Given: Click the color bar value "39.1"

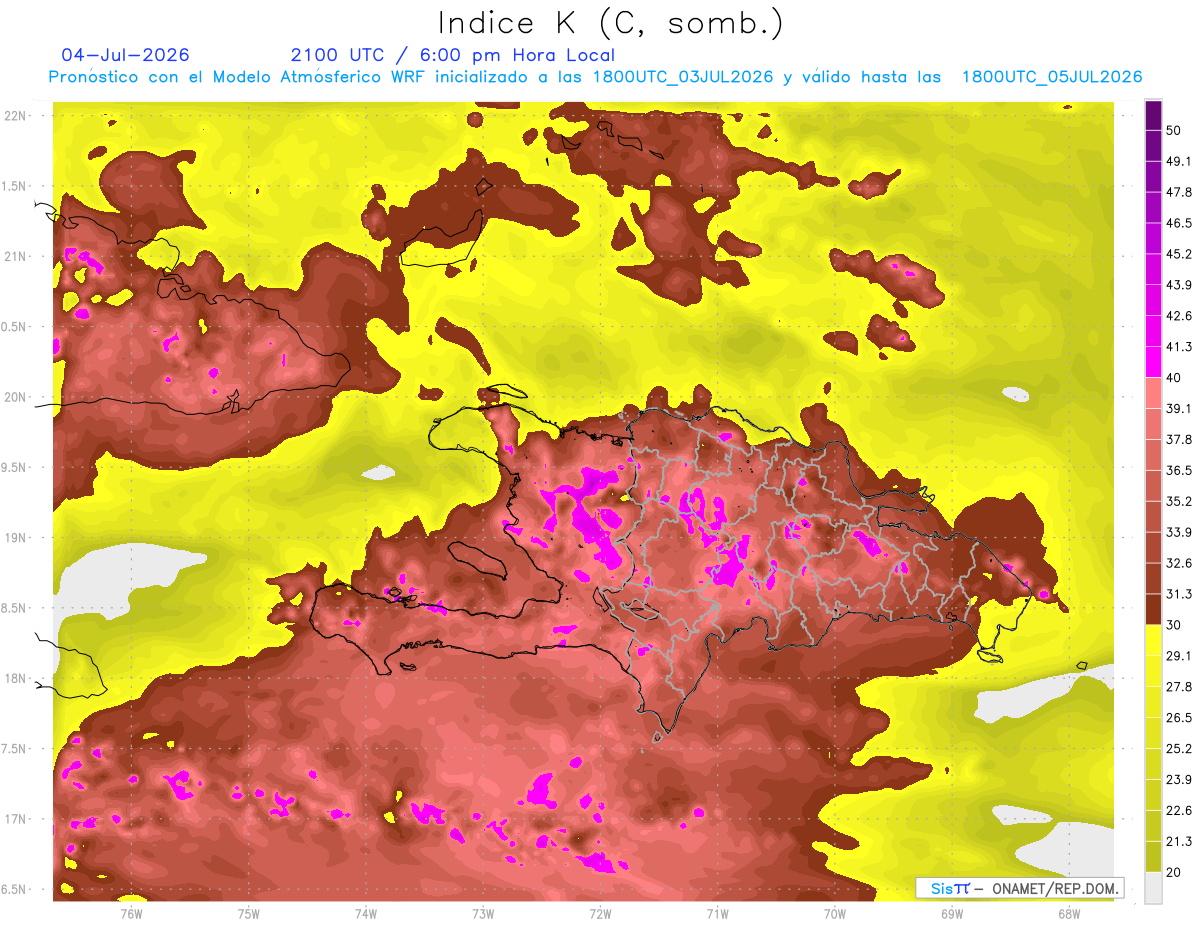Looking at the screenshot, I should [x=1178, y=409].
